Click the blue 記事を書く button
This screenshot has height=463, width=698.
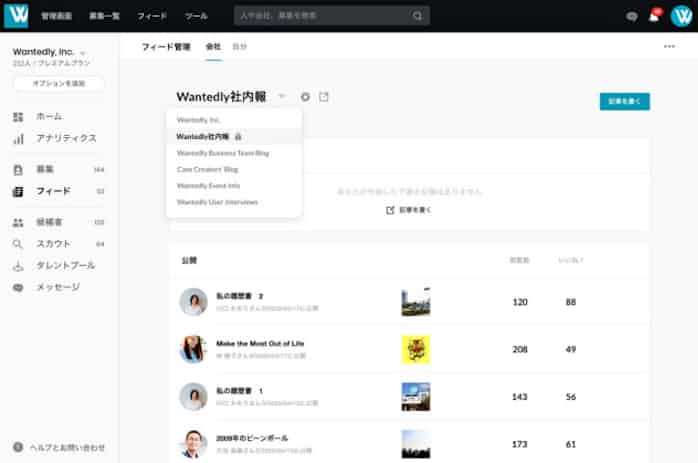[x=624, y=101]
